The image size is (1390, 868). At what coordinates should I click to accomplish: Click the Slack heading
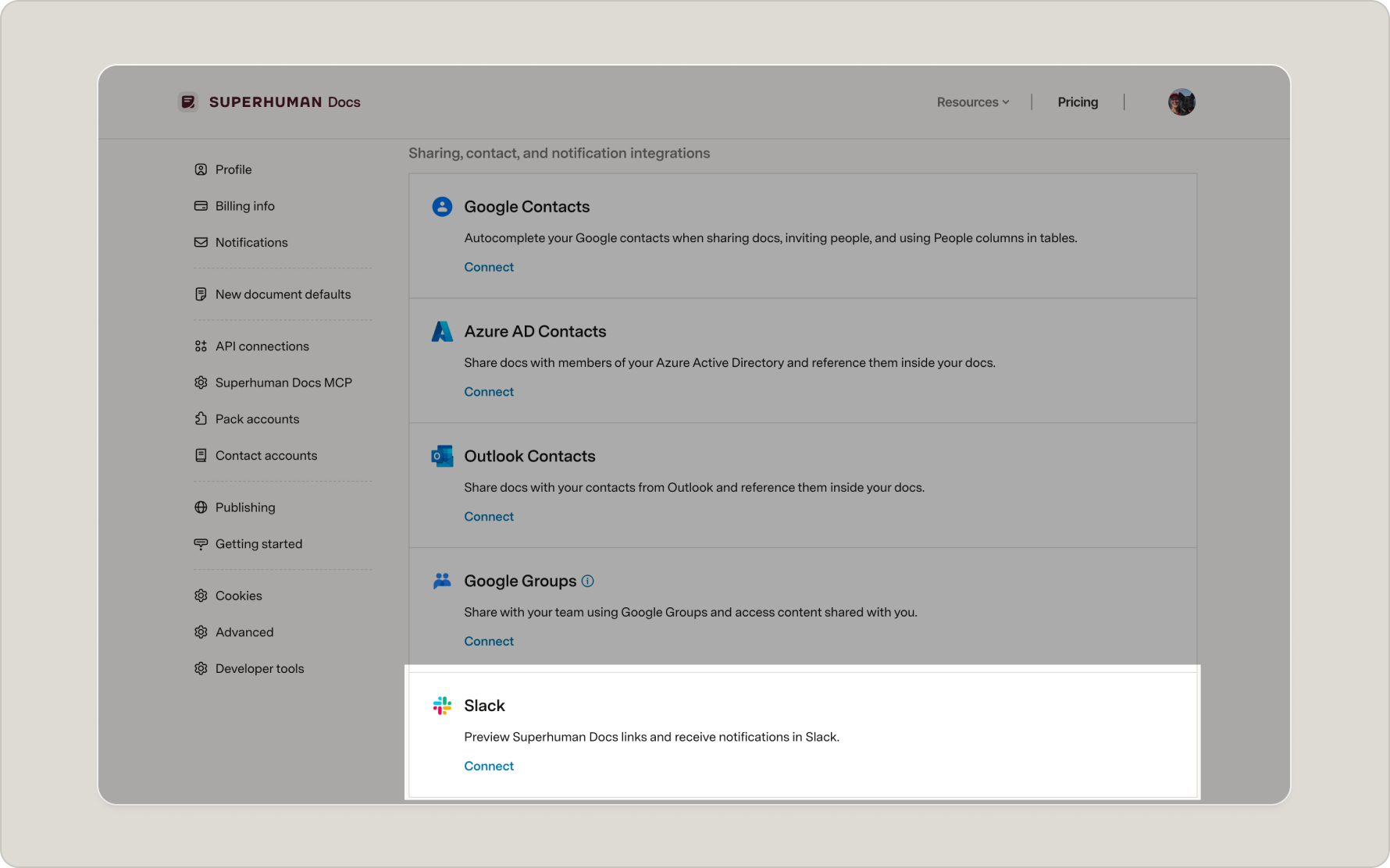[484, 706]
